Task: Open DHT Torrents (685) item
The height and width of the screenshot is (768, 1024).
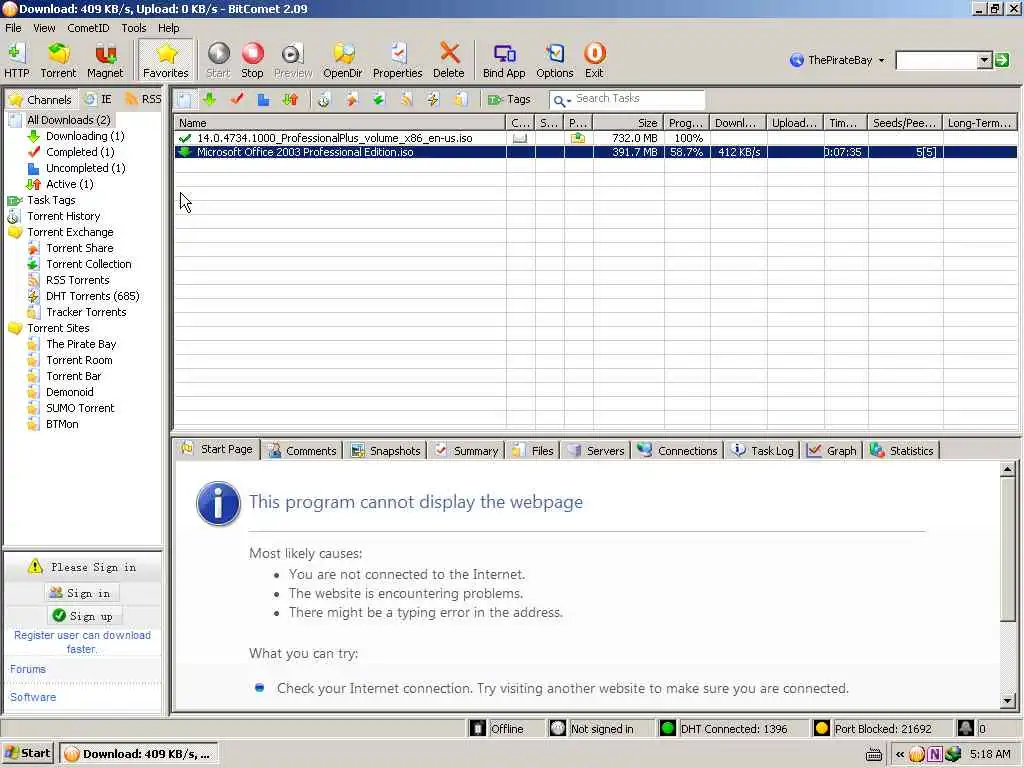Action: [x=93, y=296]
